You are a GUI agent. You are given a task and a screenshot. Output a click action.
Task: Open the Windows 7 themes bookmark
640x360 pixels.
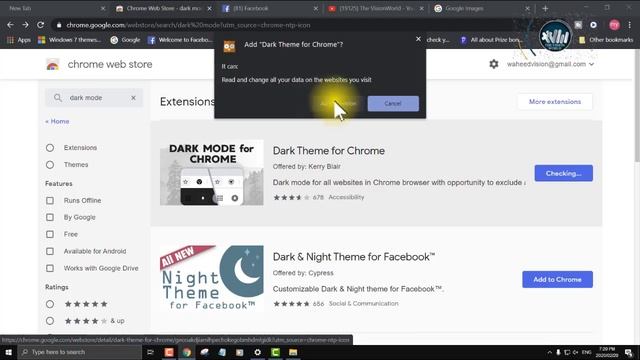(x=69, y=40)
